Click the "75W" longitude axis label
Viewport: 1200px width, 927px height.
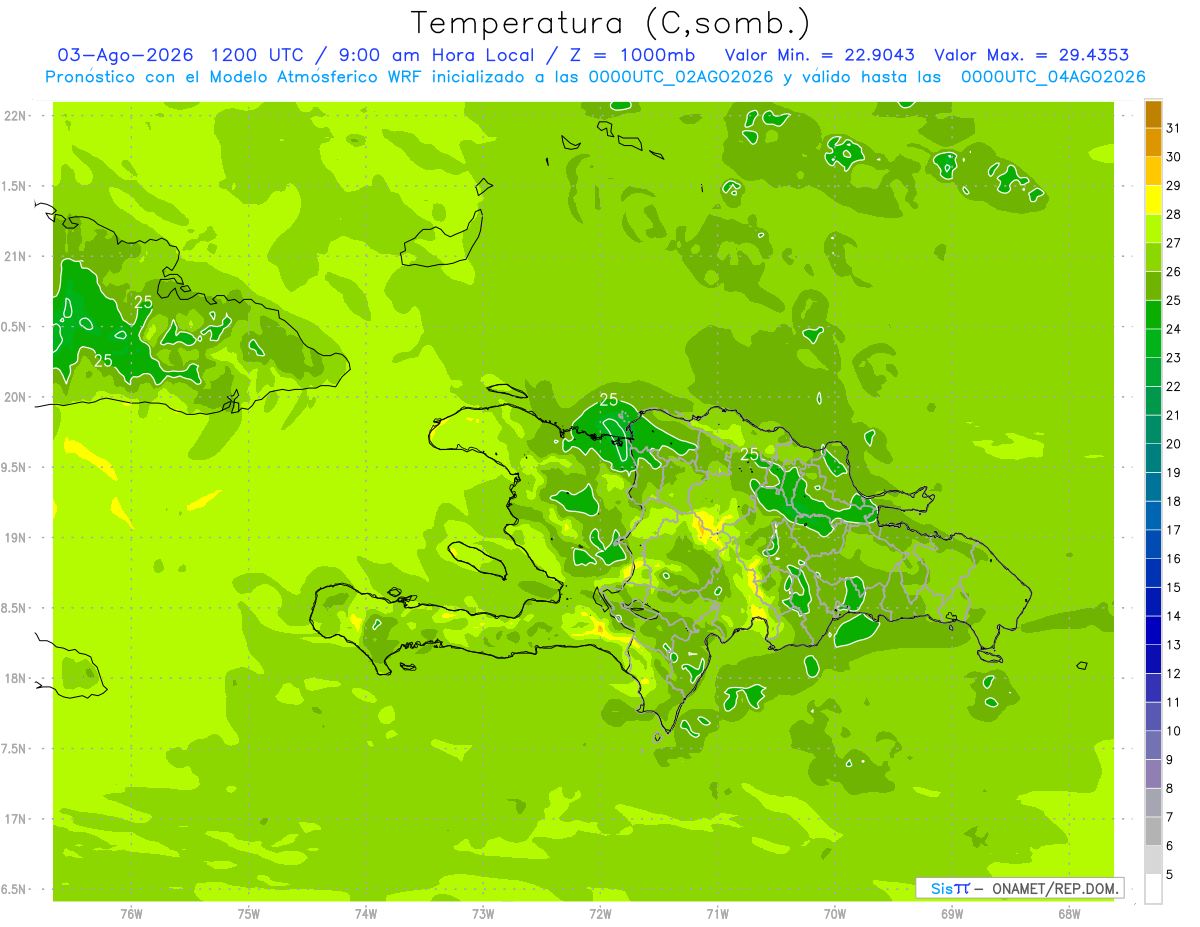(249, 914)
